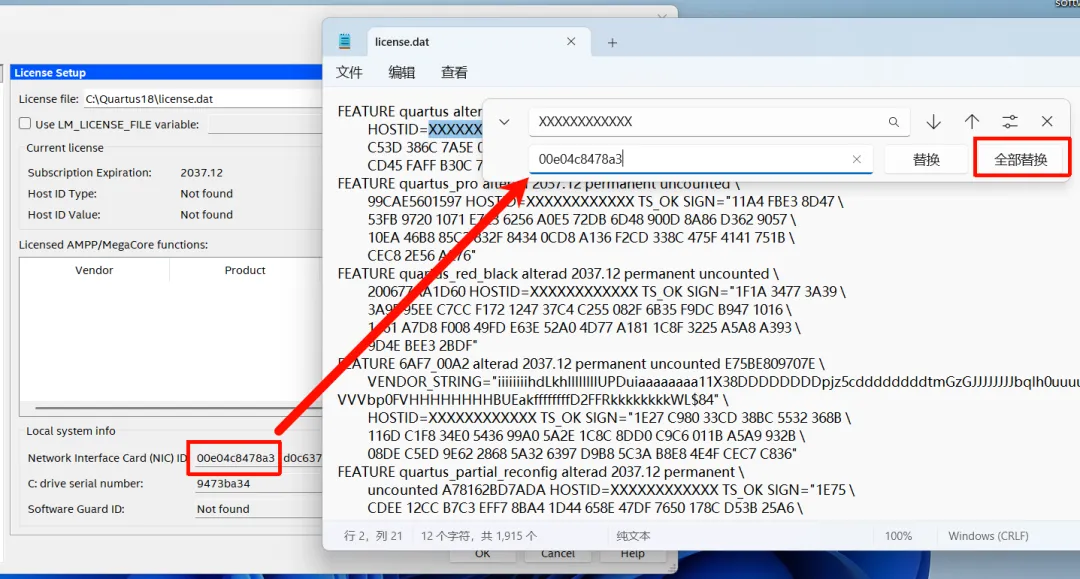1080x579 pixels.
Task: Click the CDEE 12CC B7C3 line
Action: [x=585, y=507]
